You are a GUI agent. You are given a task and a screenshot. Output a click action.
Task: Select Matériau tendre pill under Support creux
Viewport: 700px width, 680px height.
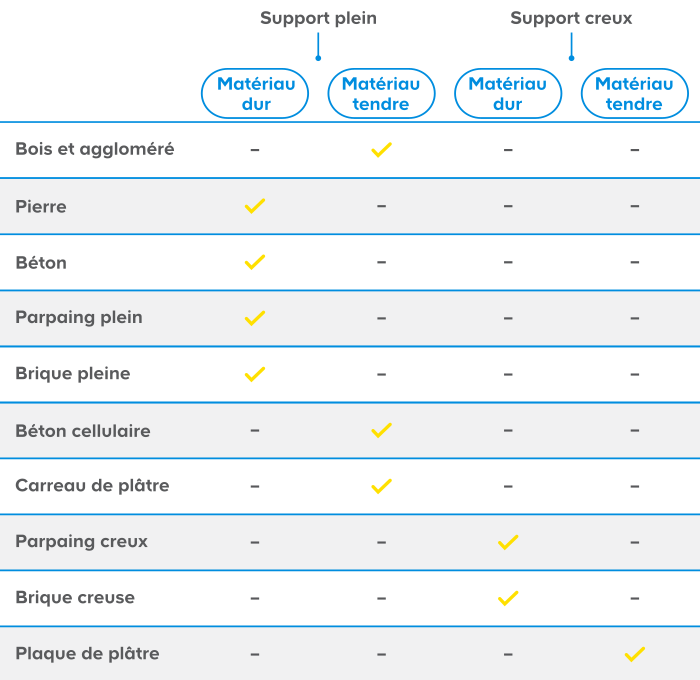pyautogui.click(x=634, y=93)
